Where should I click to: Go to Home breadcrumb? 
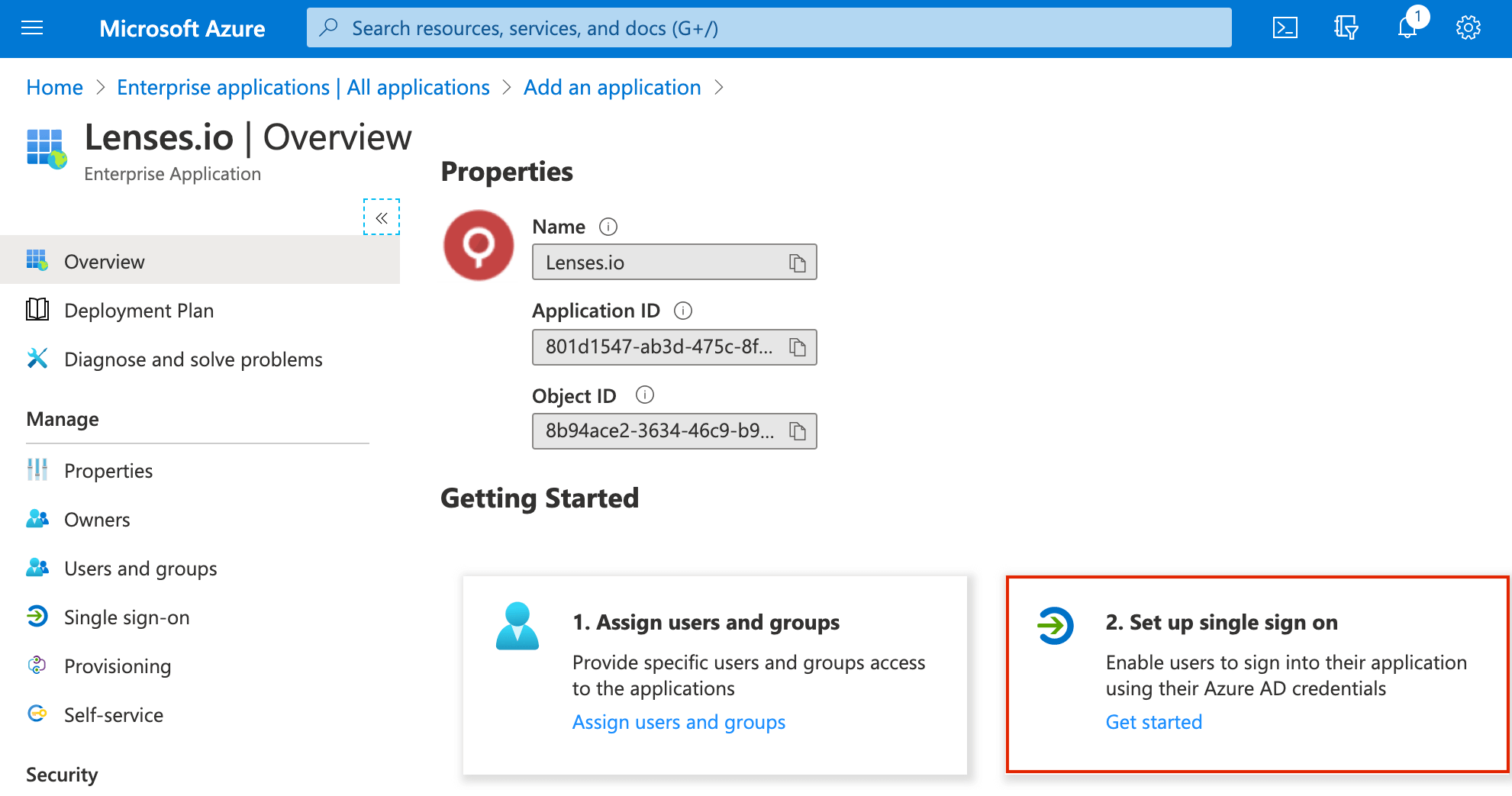[x=54, y=88]
